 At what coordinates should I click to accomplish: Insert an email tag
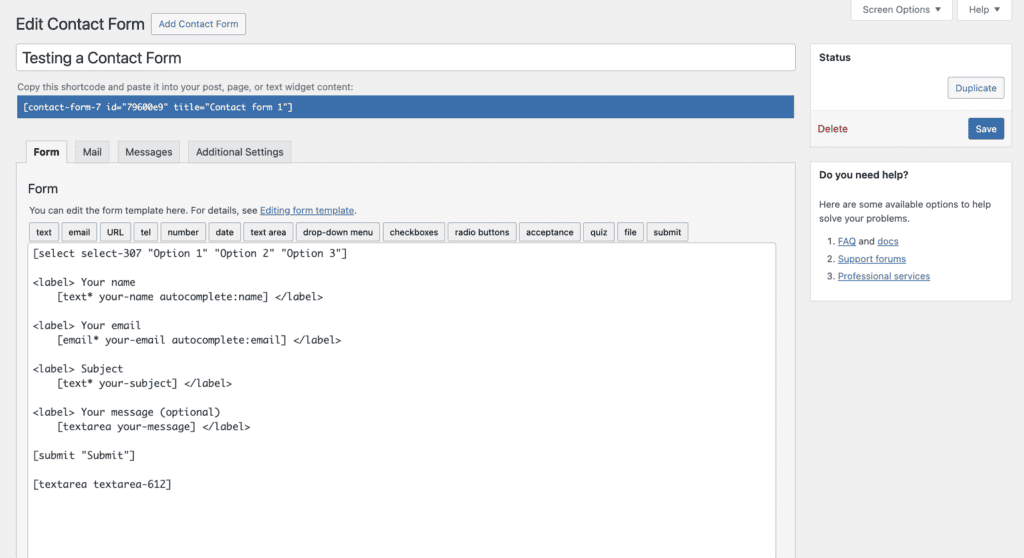[79, 232]
